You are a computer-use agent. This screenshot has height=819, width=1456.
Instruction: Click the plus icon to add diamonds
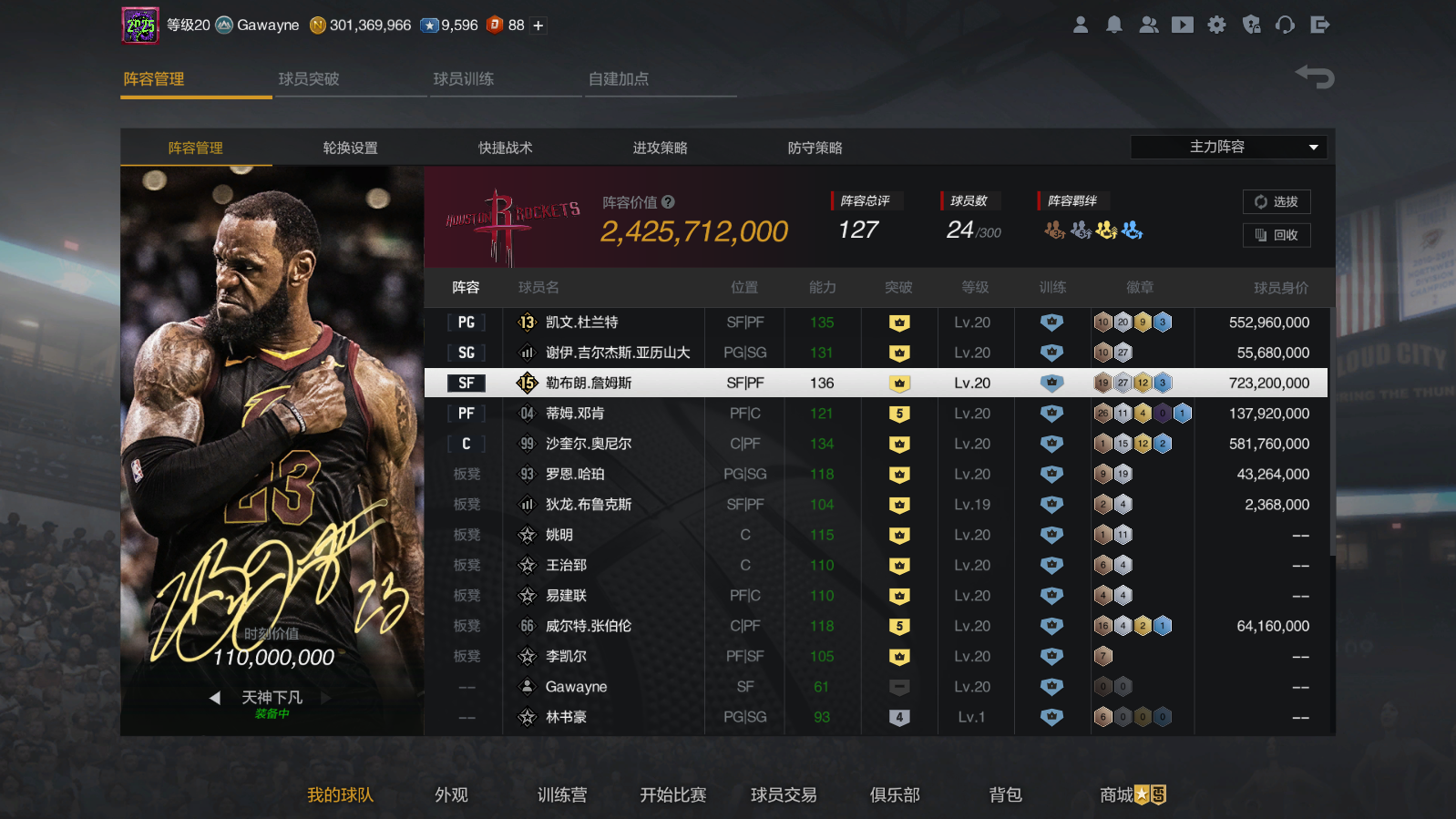pyautogui.click(x=538, y=26)
